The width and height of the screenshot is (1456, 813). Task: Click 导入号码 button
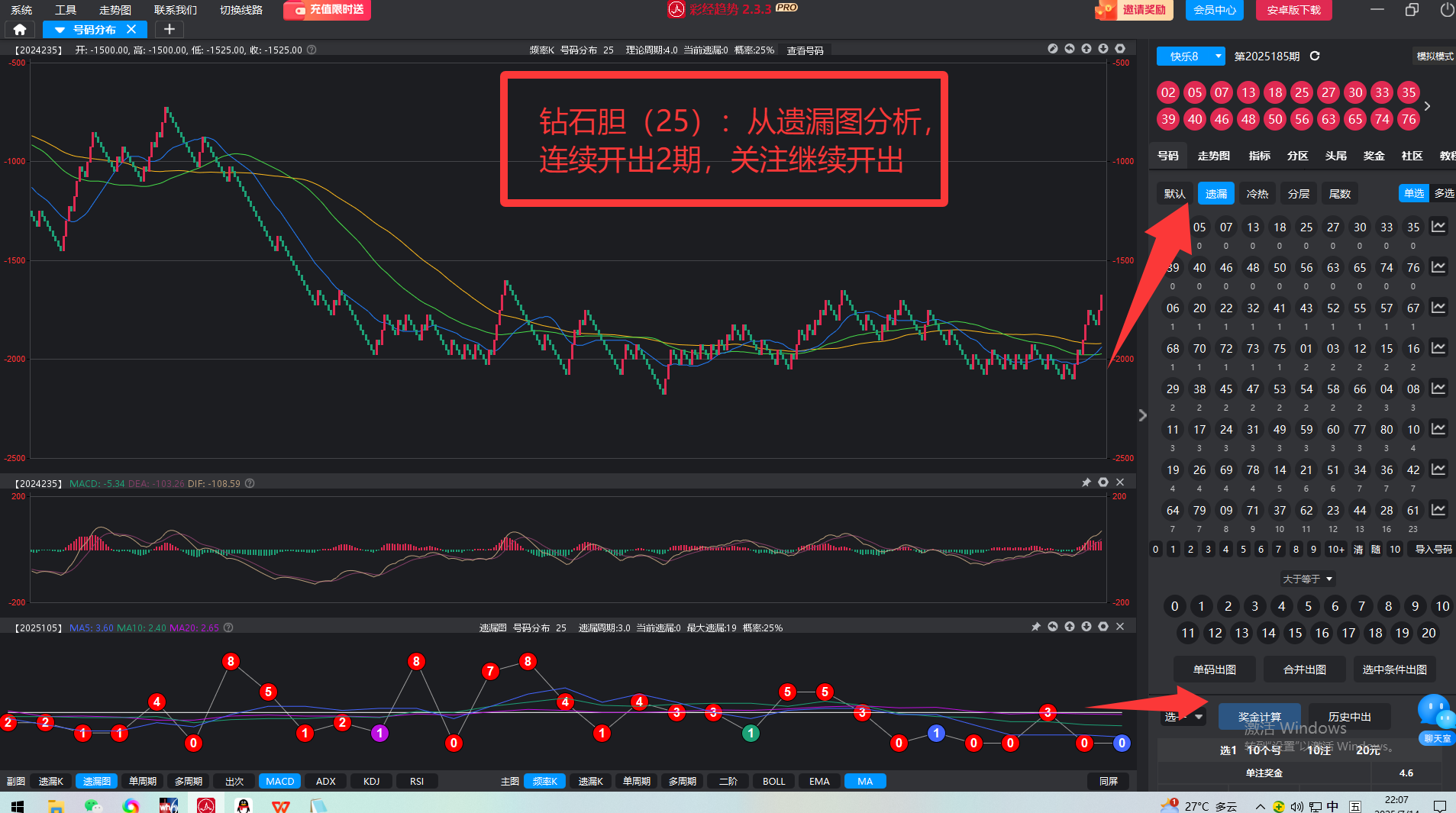1433,549
